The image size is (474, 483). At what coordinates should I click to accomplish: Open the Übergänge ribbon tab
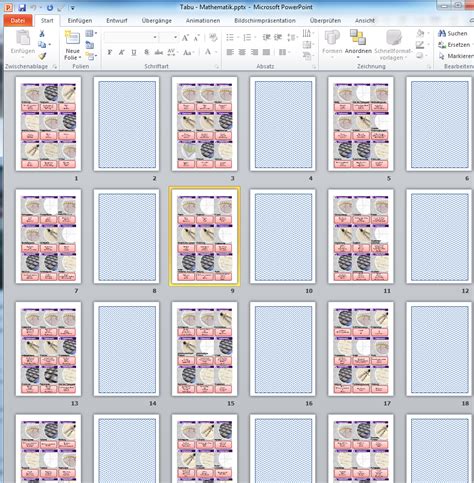tap(156, 21)
